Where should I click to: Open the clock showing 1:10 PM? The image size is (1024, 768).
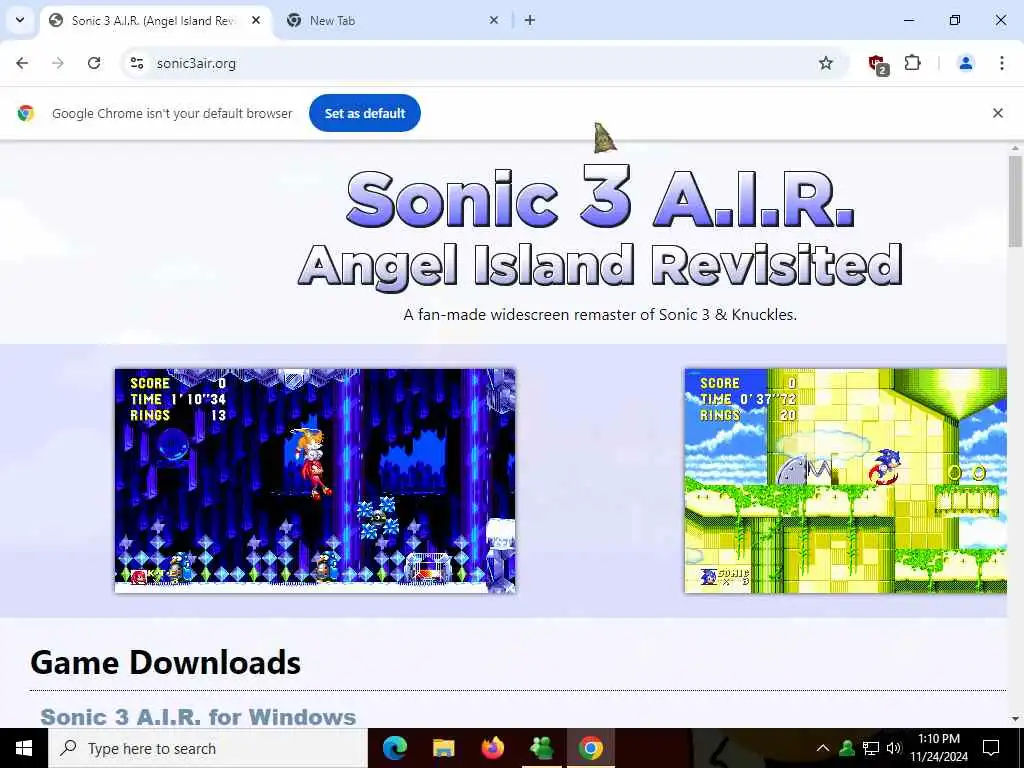[x=938, y=748]
